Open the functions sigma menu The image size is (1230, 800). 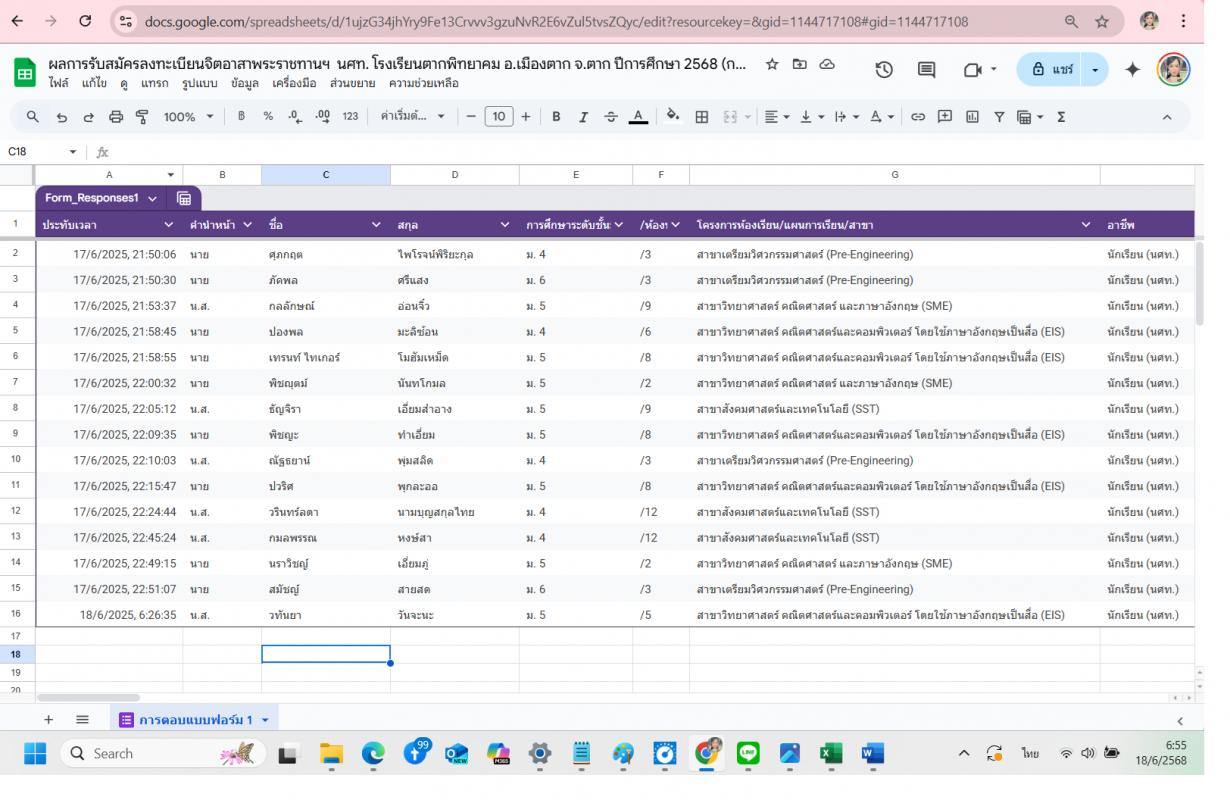(1061, 117)
